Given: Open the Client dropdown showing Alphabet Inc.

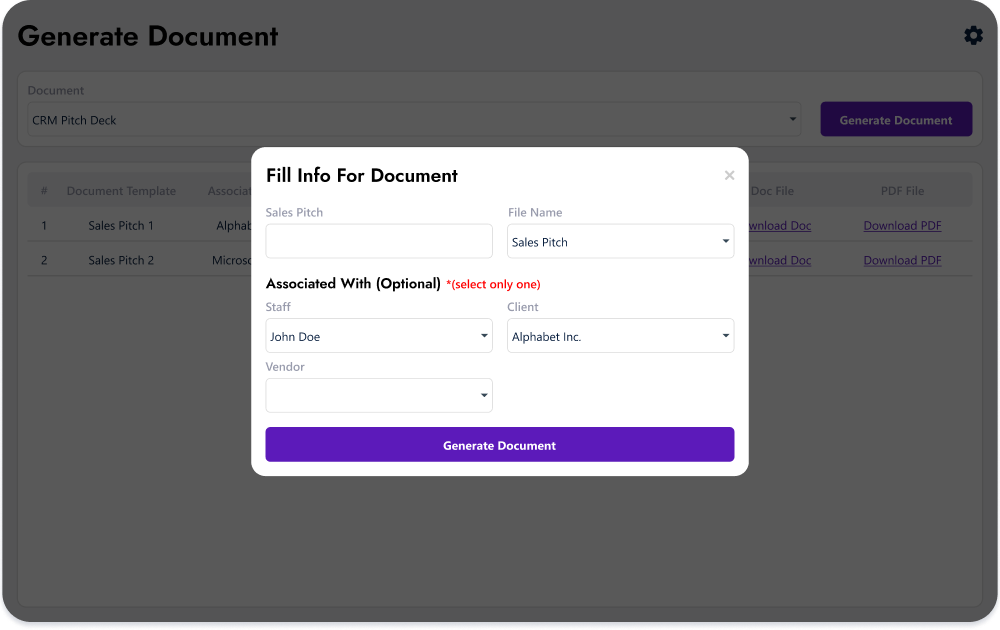Looking at the screenshot, I should 620,335.
